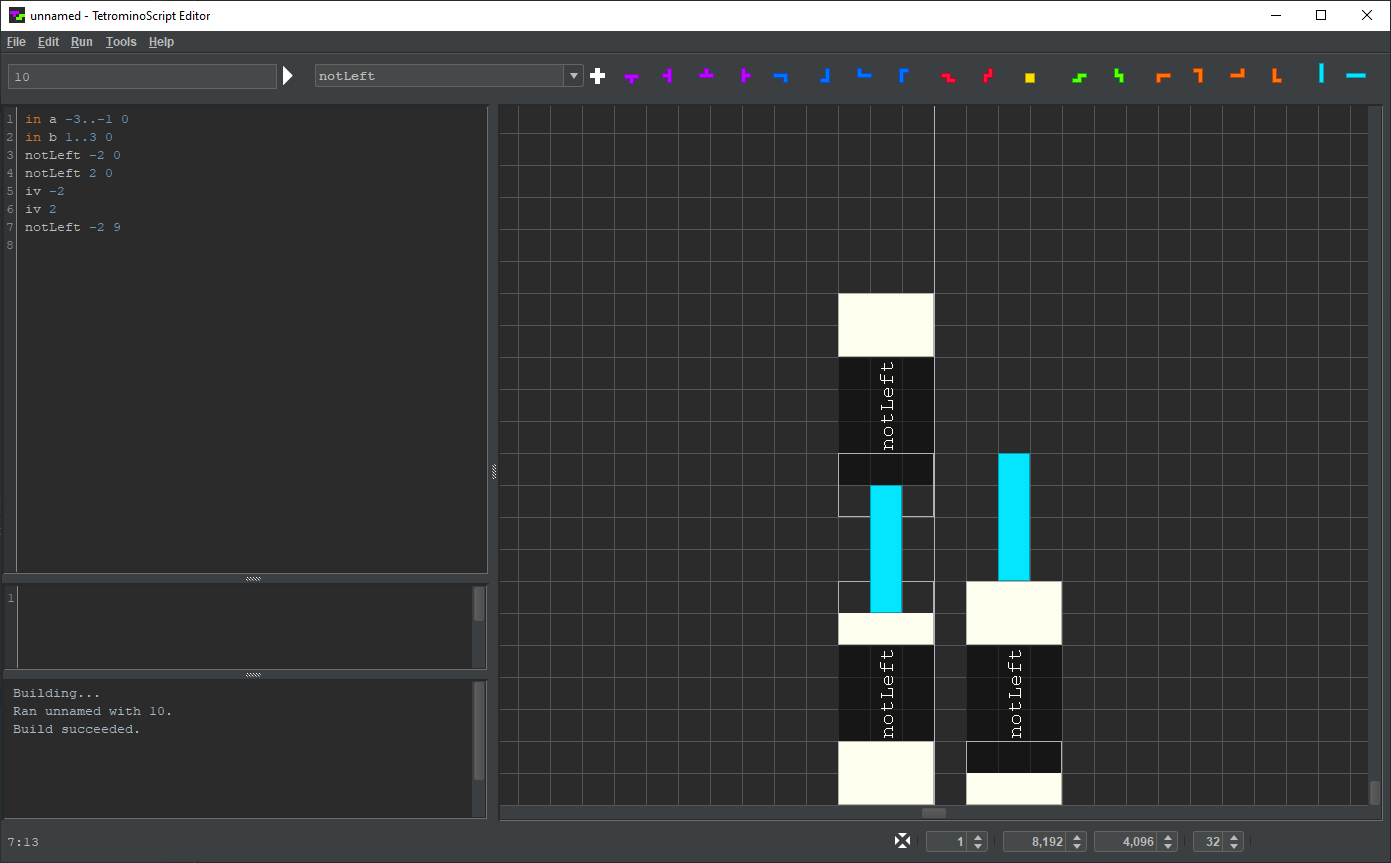Click the dropdown arrow beside notLeft
The width and height of the screenshot is (1391, 863).
pos(573,76)
